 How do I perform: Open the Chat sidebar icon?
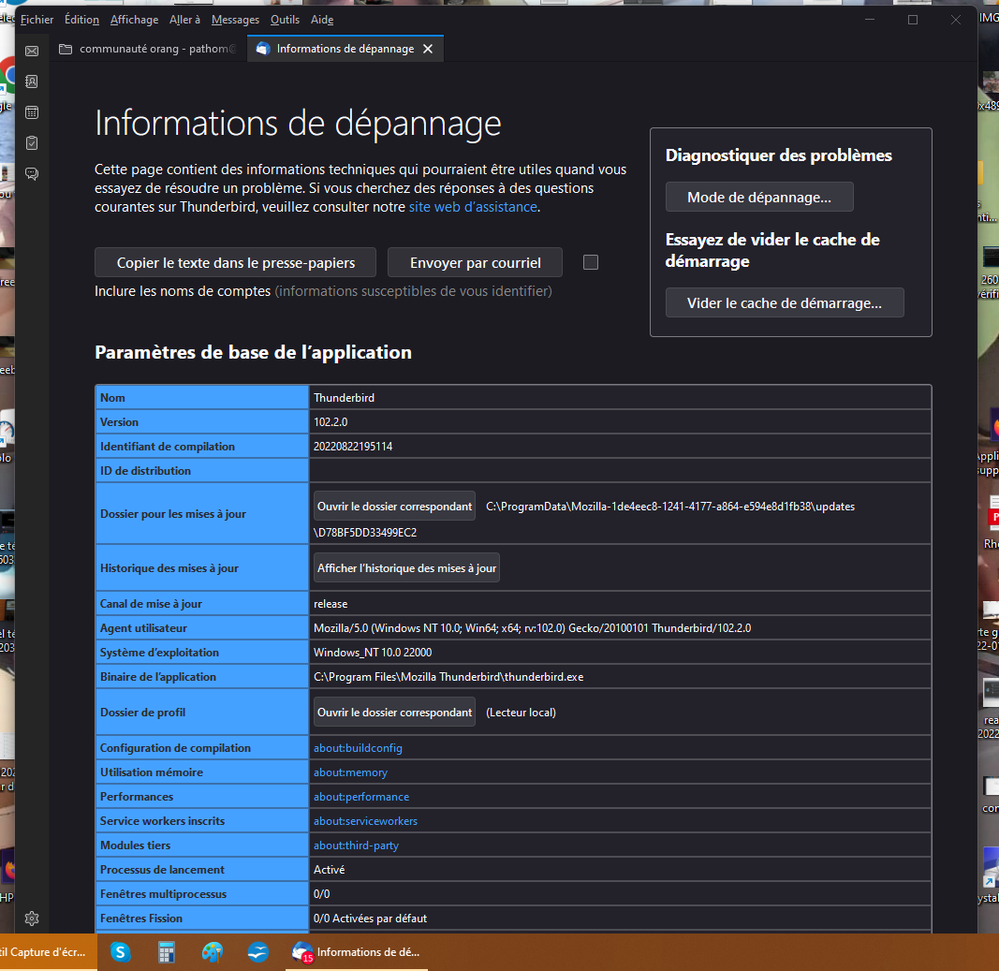tap(31, 174)
